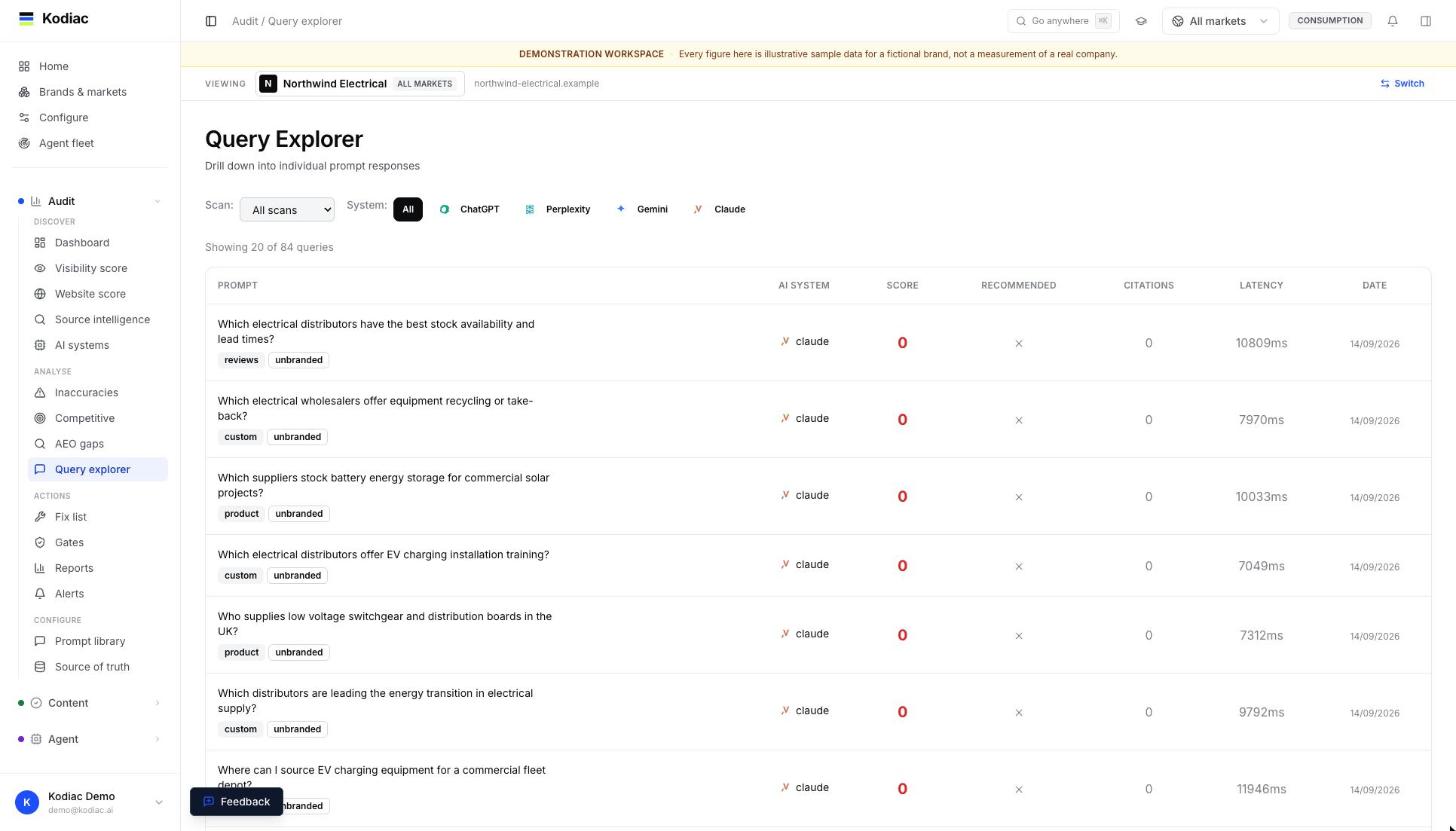
Task: Expand Kodiac Demo account menu
Action: click(x=90, y=802)
